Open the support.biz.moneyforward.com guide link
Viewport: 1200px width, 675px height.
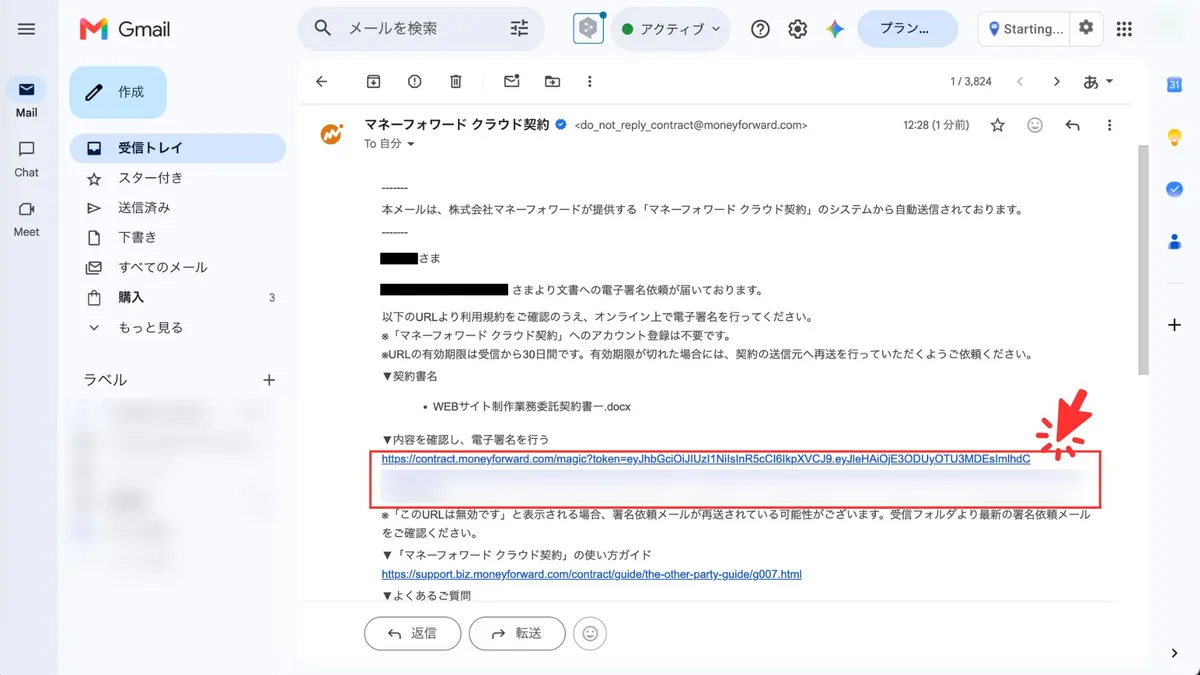click(x=592, y=575)
